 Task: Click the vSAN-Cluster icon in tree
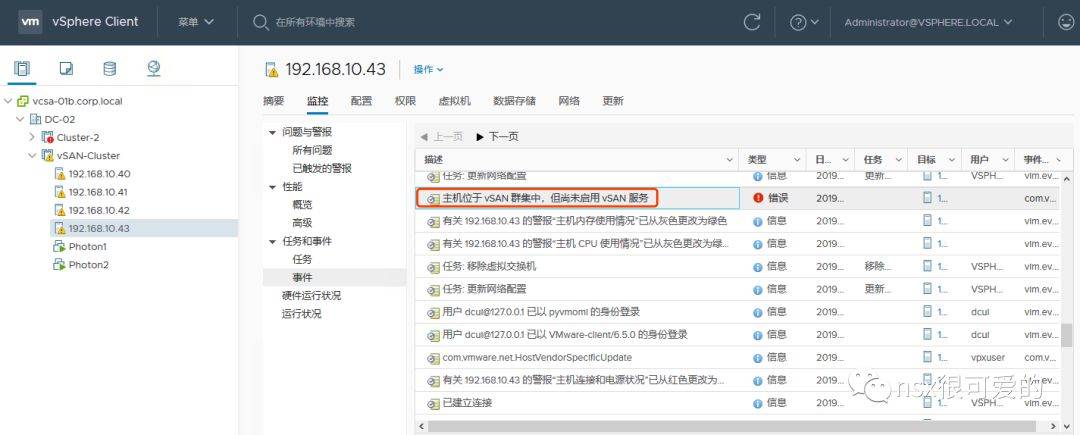click(47, 156)
